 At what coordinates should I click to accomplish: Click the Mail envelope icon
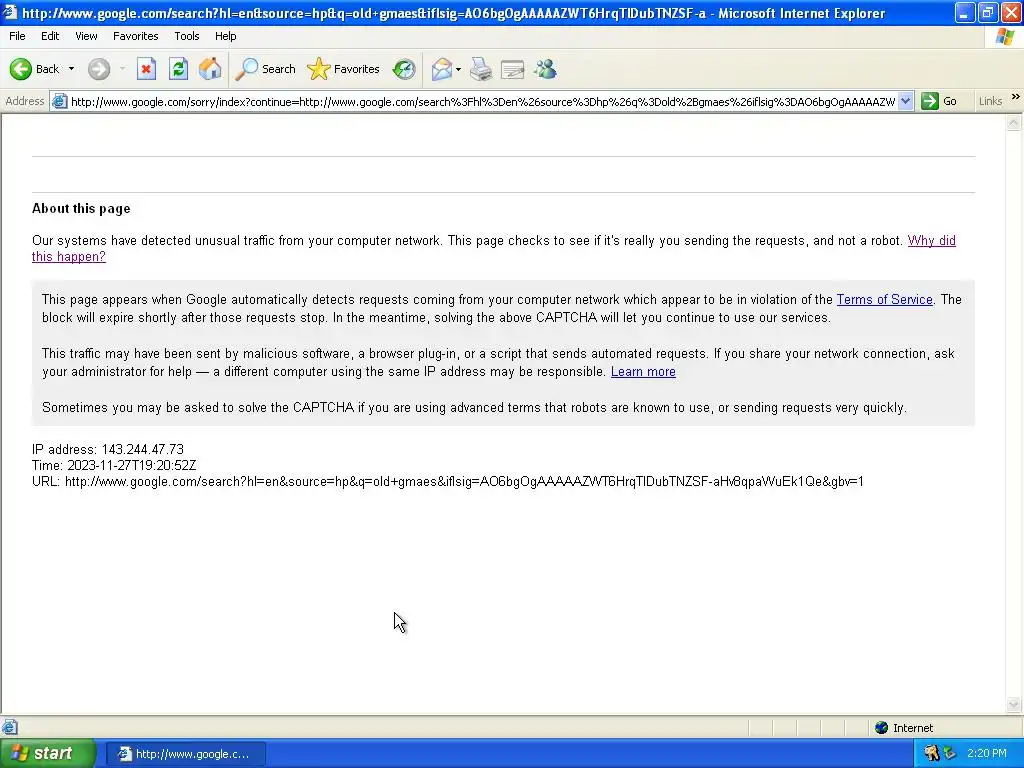pos(441,69)
